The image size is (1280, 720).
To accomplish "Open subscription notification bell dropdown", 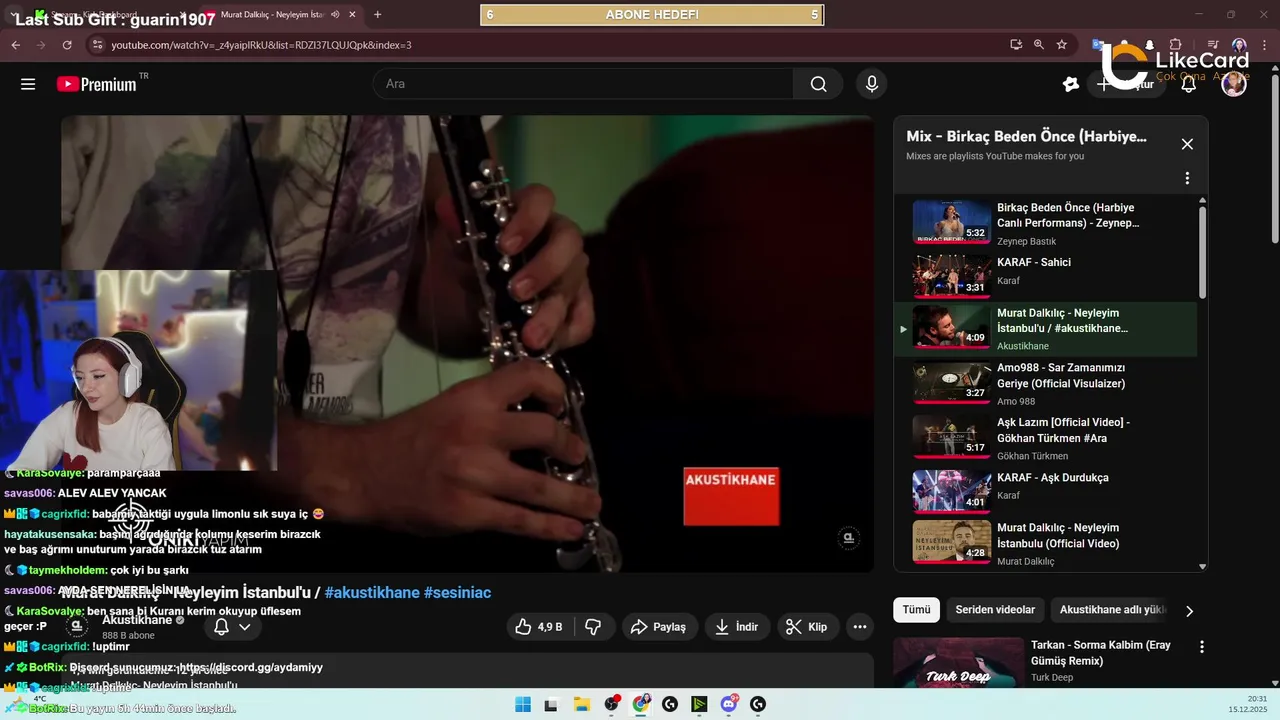I will click(232, 627).
